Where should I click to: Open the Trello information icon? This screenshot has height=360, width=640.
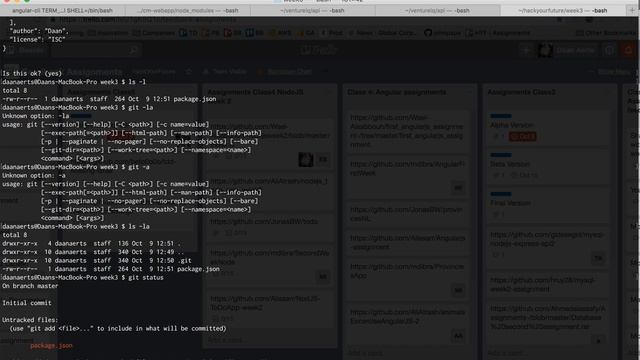[609, 50]
